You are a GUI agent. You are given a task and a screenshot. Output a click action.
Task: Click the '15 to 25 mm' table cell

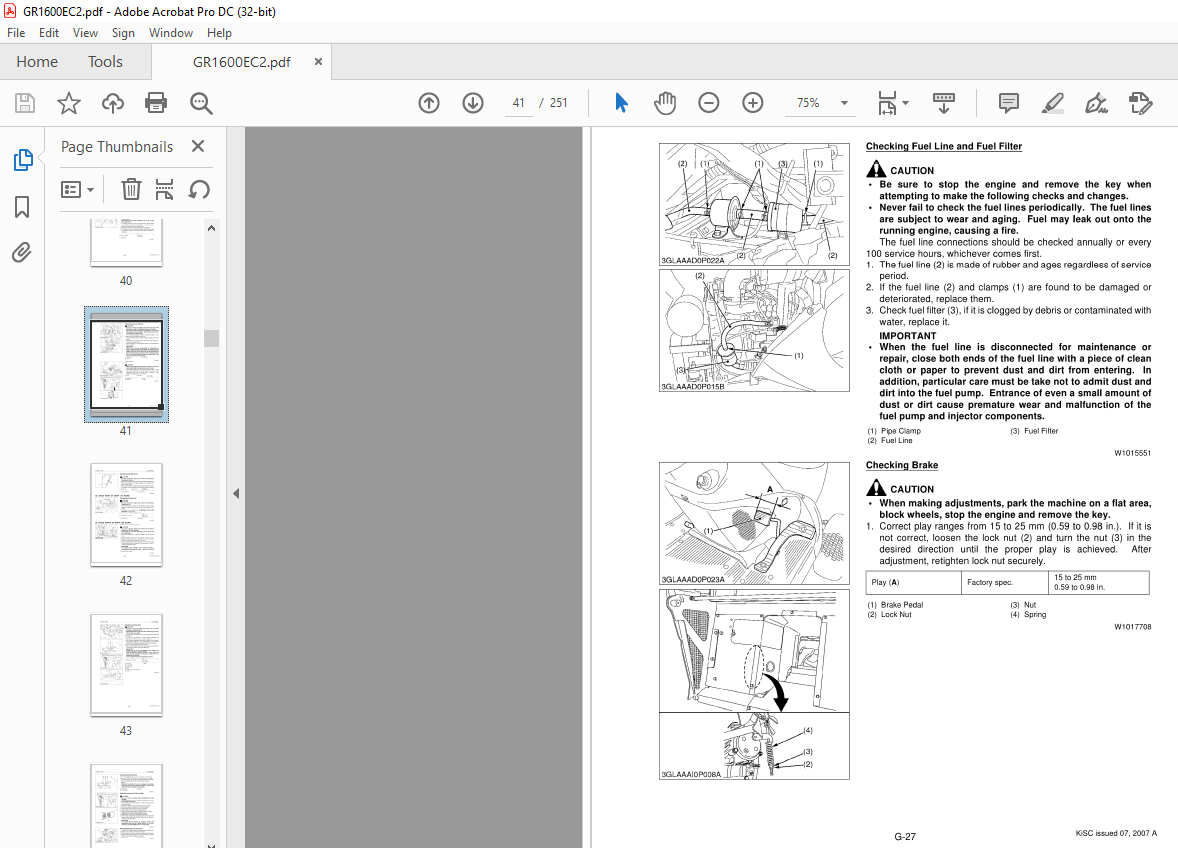[x=1098, y=582]
